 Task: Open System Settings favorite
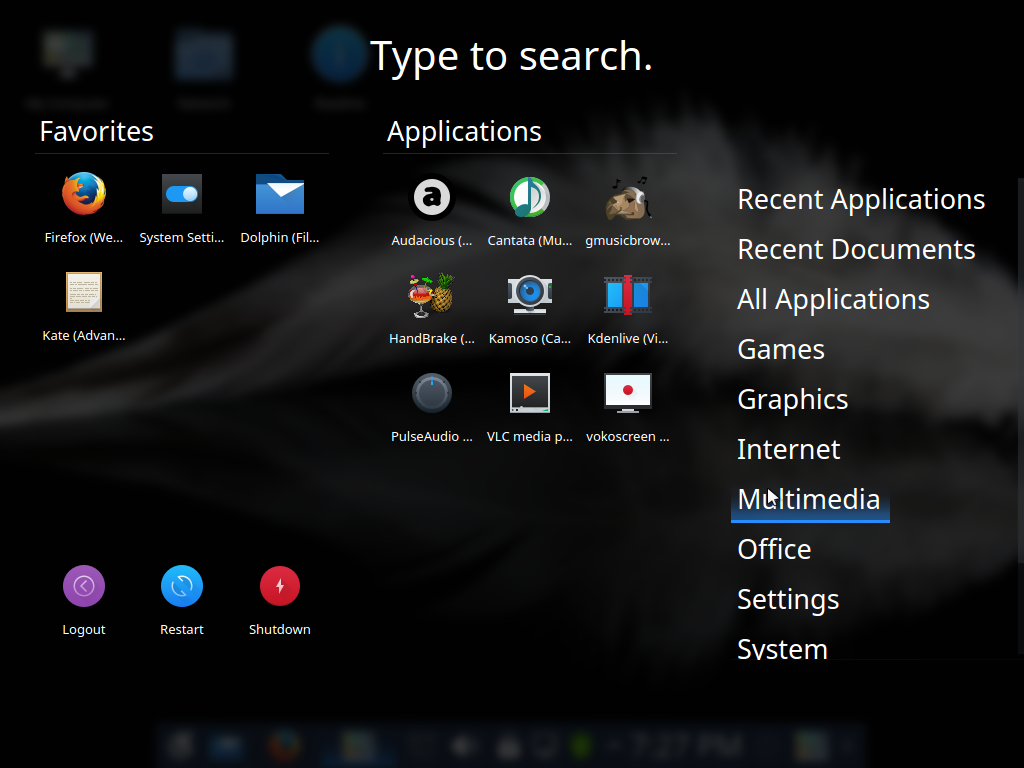182,195
